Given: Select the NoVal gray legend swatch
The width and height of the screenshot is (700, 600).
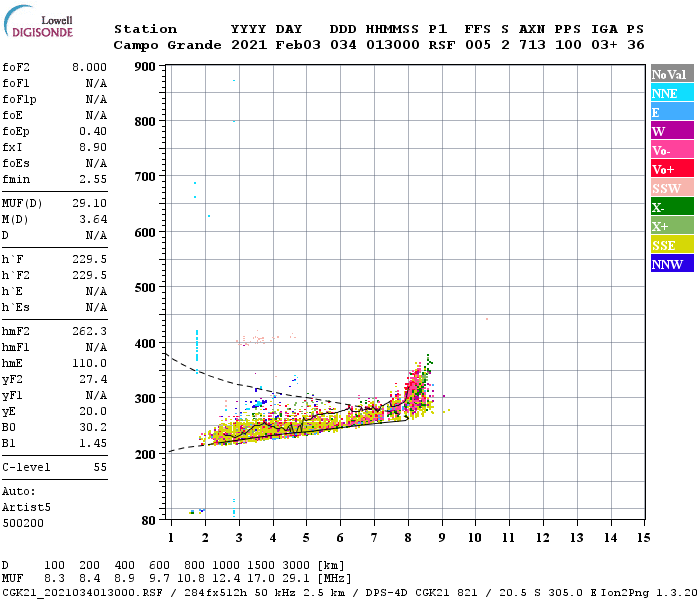Looking at the screenshot, I should point(672,74).
